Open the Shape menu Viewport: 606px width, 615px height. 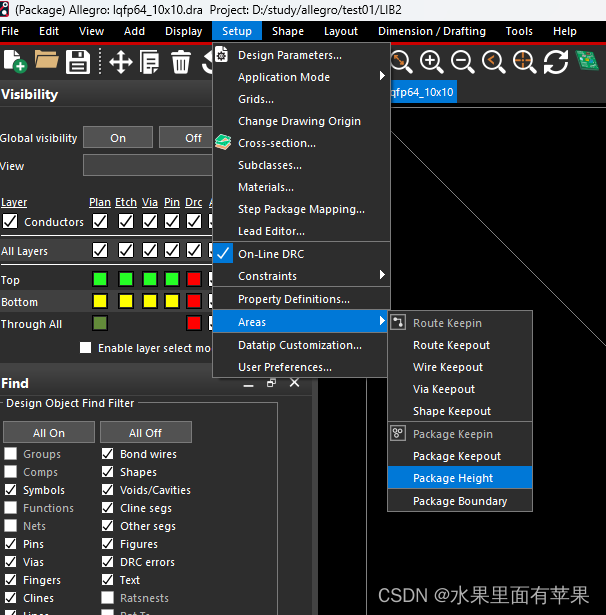coord(288,31)
